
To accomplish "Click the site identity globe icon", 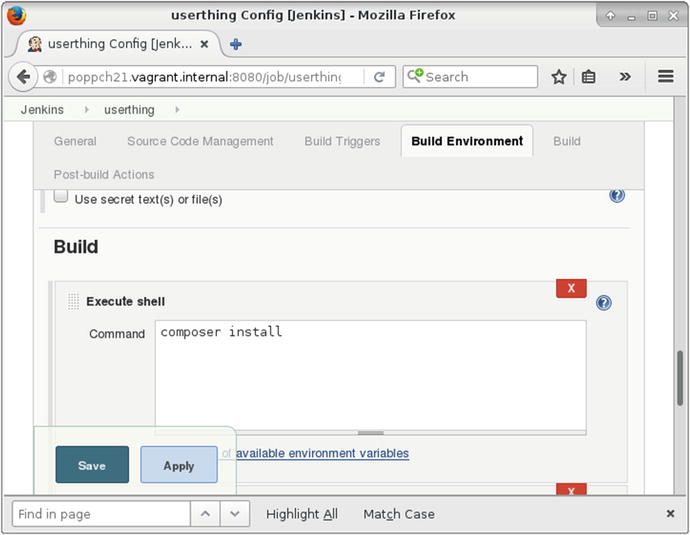I will click(50, 77).
